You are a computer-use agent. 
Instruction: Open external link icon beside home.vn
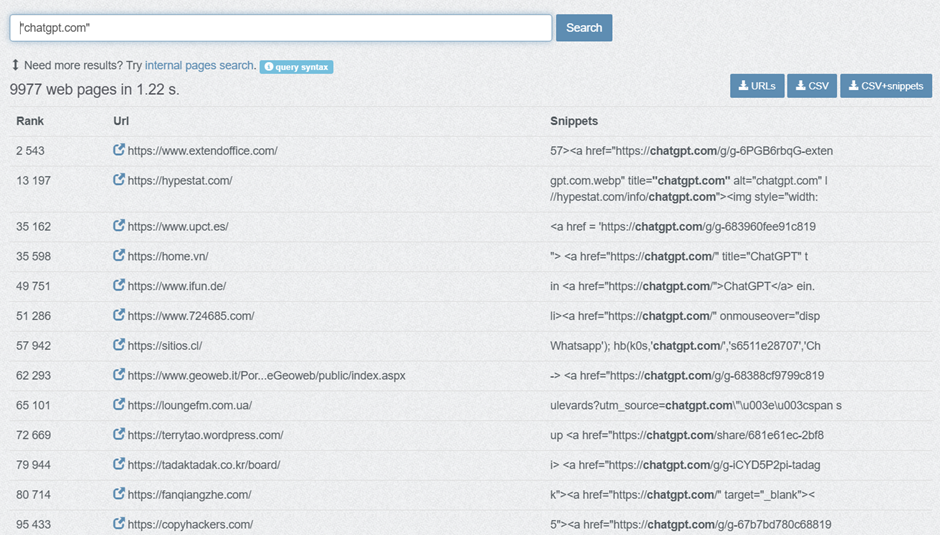[119, 256]
